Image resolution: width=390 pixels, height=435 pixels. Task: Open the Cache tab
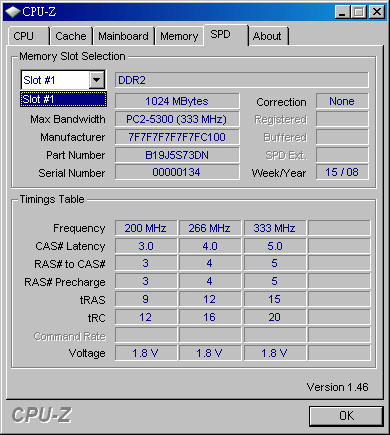[71, 36]
